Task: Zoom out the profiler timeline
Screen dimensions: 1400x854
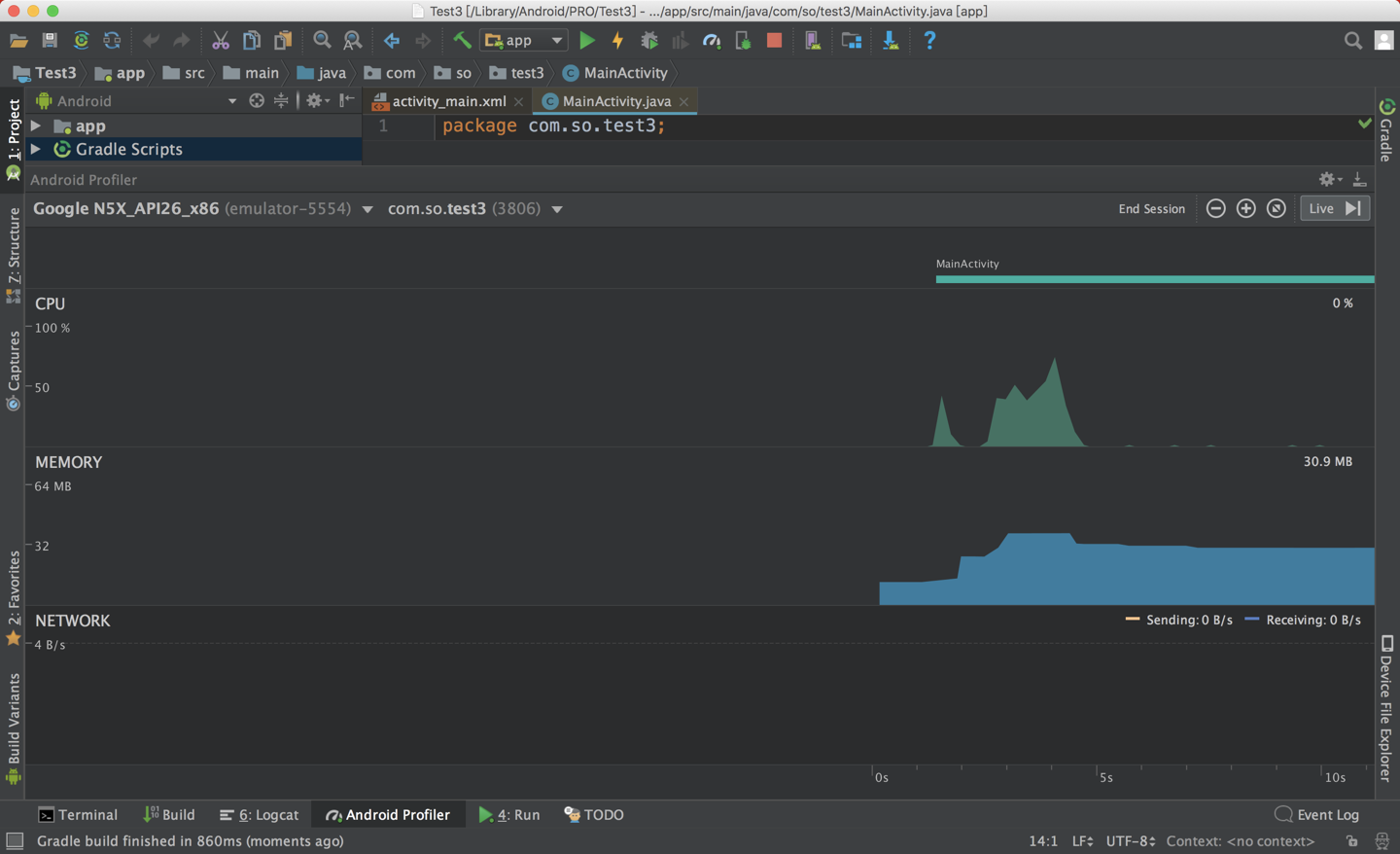Action: 1215,209
